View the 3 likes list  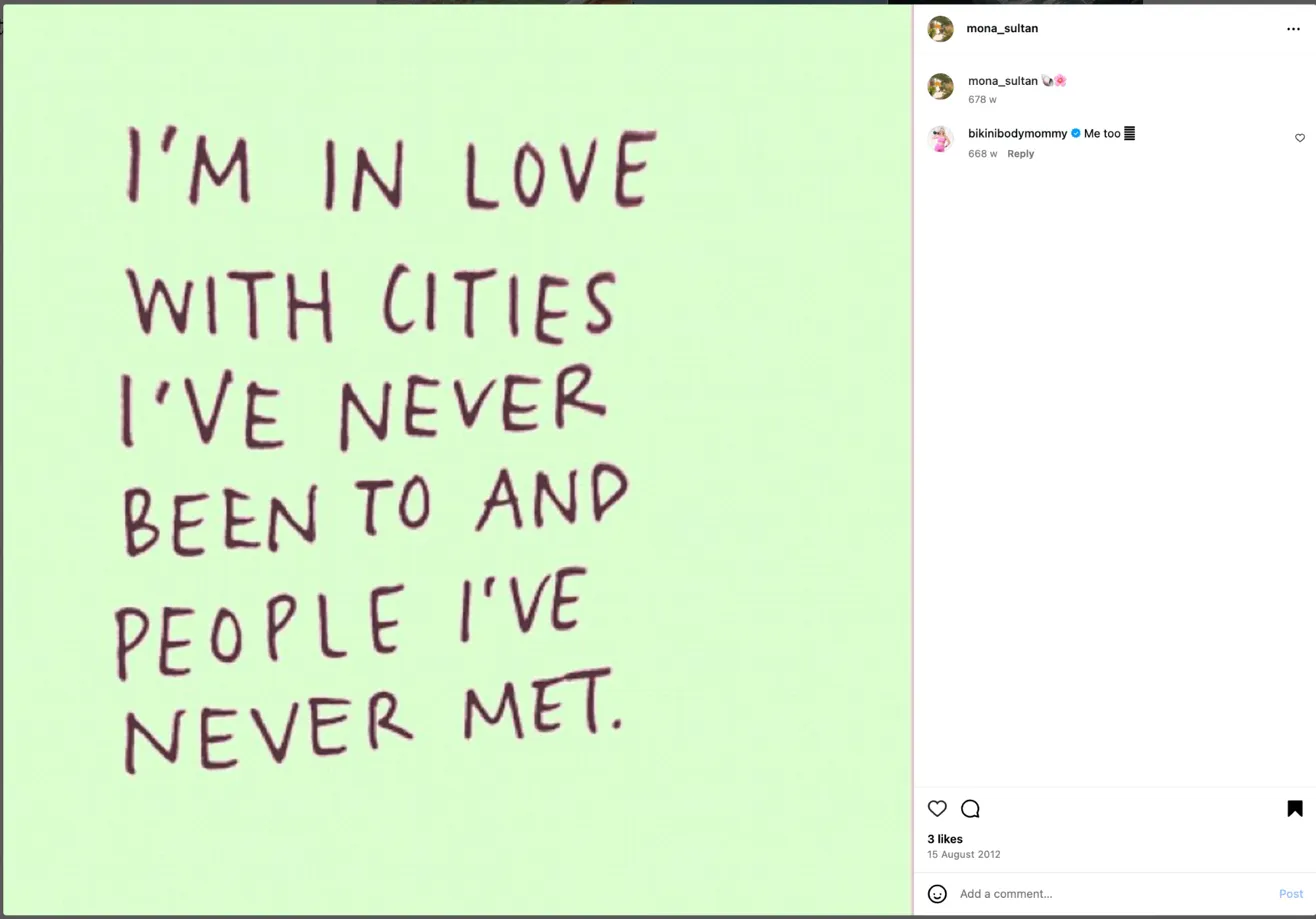coord(945,839)
